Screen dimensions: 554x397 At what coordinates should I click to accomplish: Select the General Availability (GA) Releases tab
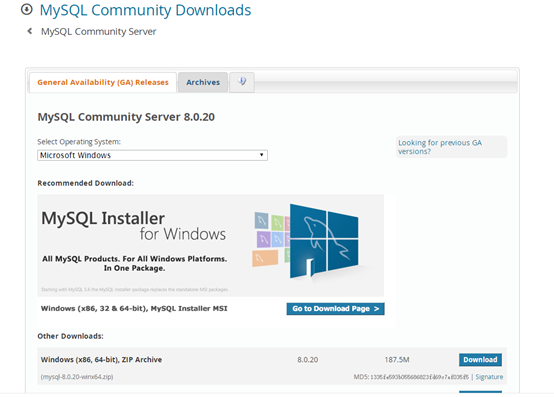coord(103,82)
